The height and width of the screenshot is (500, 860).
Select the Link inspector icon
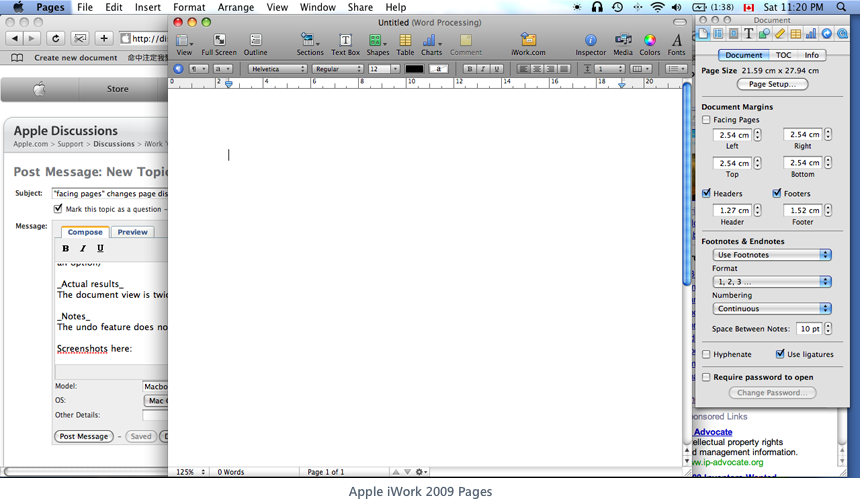pyautogui.click(x=826, y=34)
